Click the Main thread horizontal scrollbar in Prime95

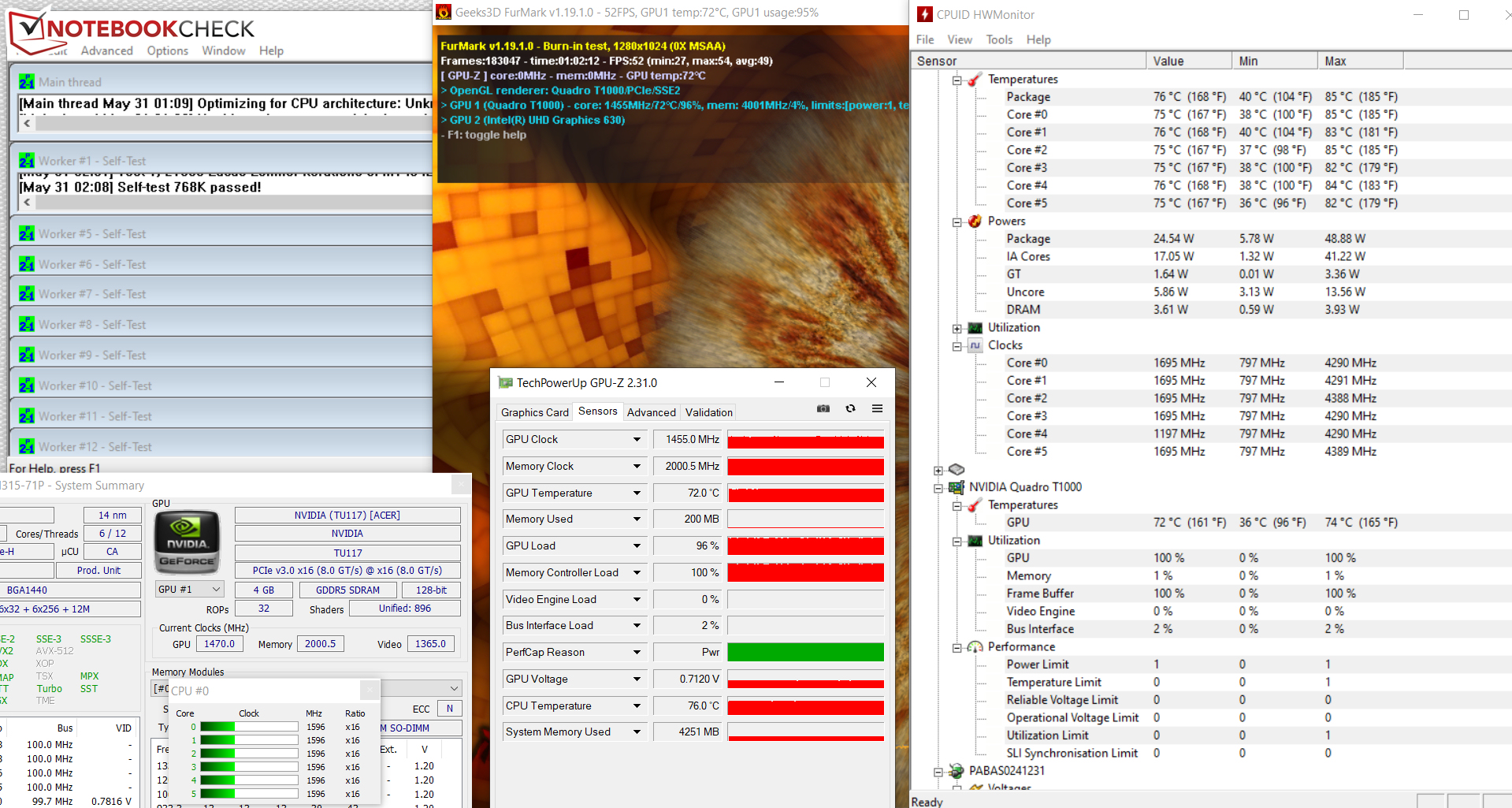tap(226, 124)
